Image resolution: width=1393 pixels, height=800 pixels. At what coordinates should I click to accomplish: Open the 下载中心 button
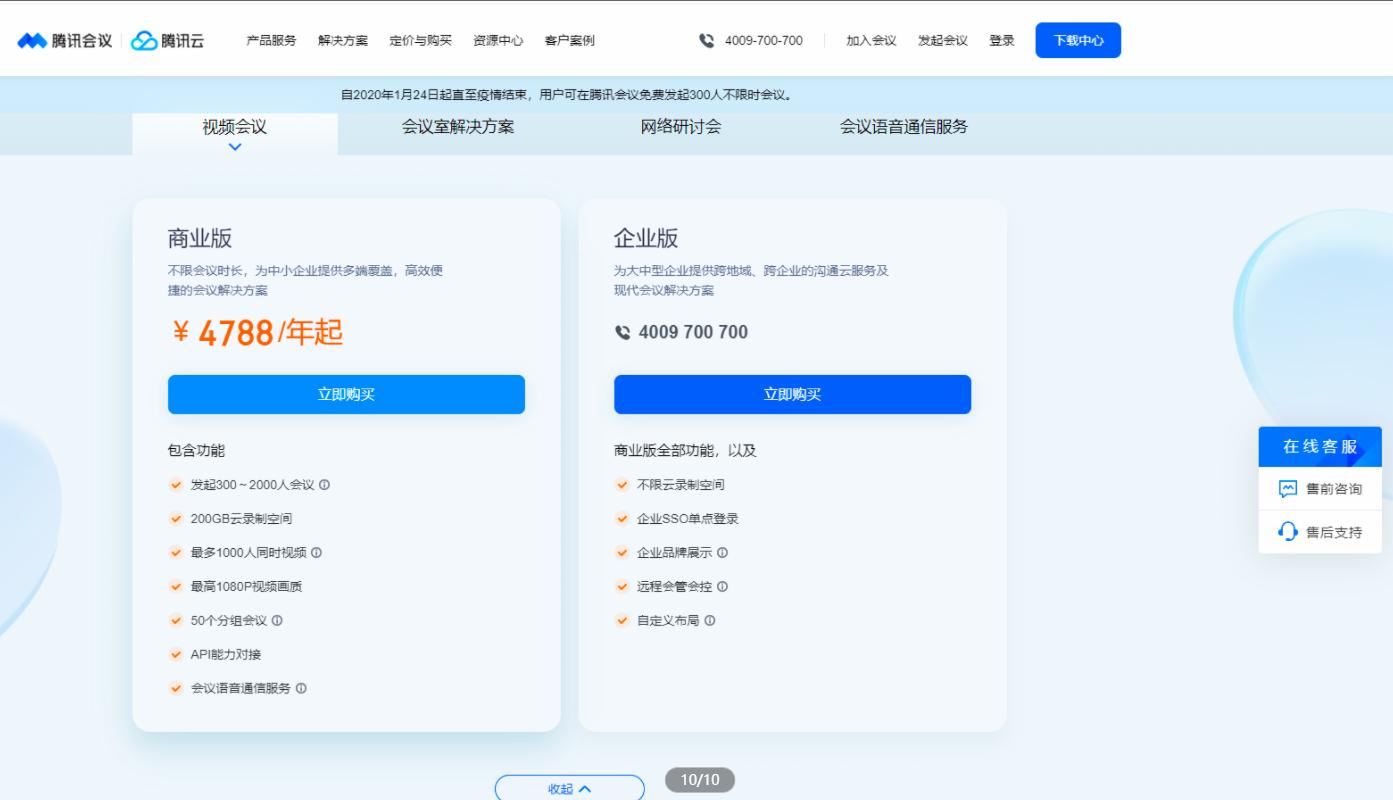point(1078,41)
